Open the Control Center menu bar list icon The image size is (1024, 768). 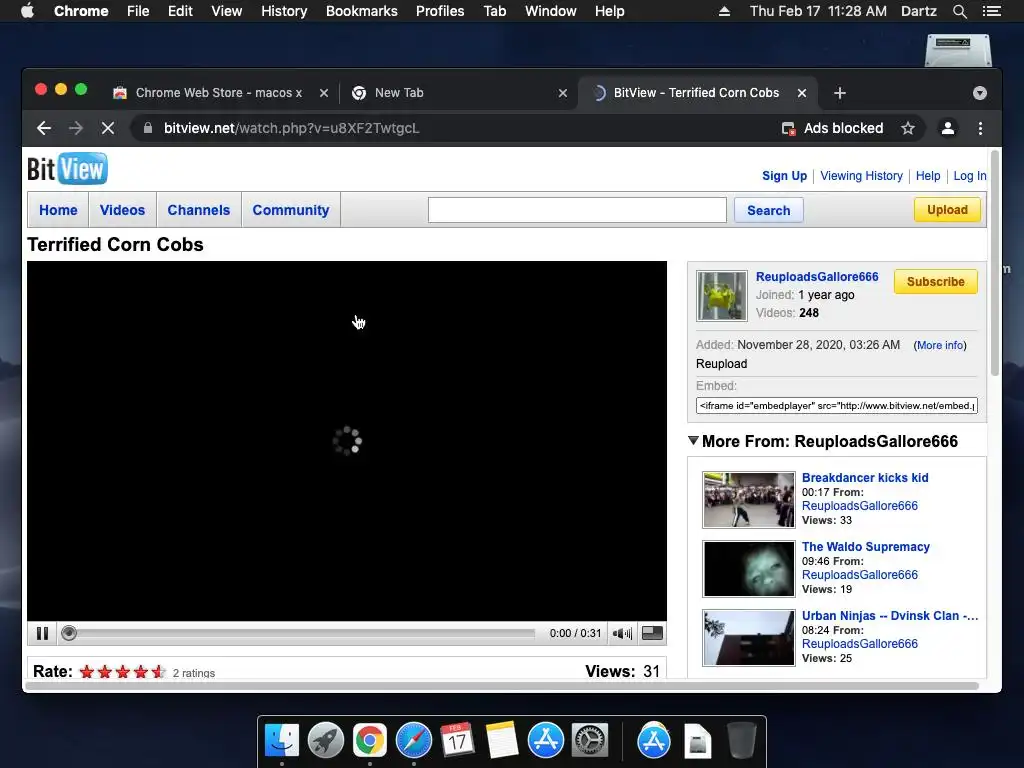(992, 11)
